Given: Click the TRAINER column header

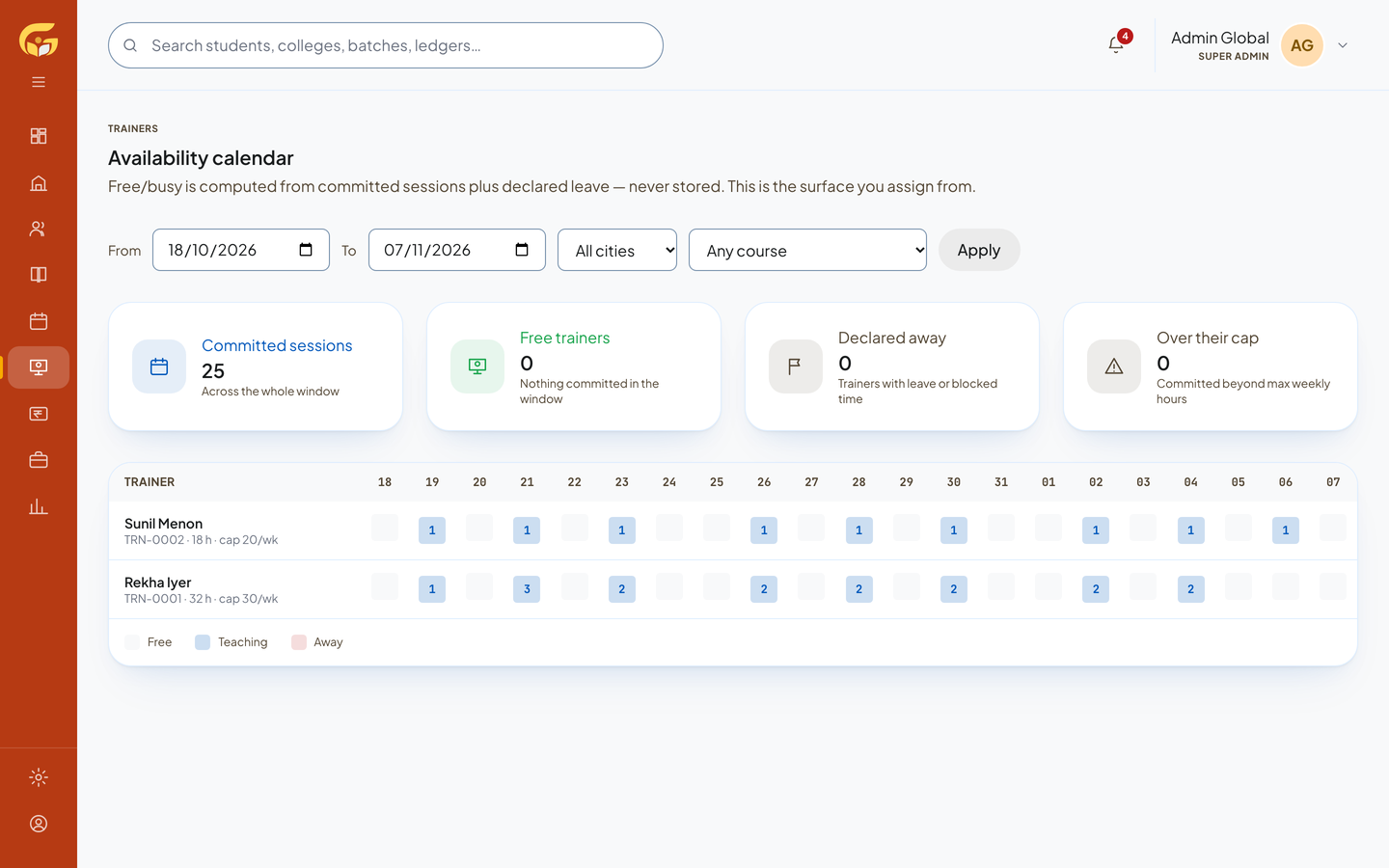Looking at the screenshot, I should [150, 482].
